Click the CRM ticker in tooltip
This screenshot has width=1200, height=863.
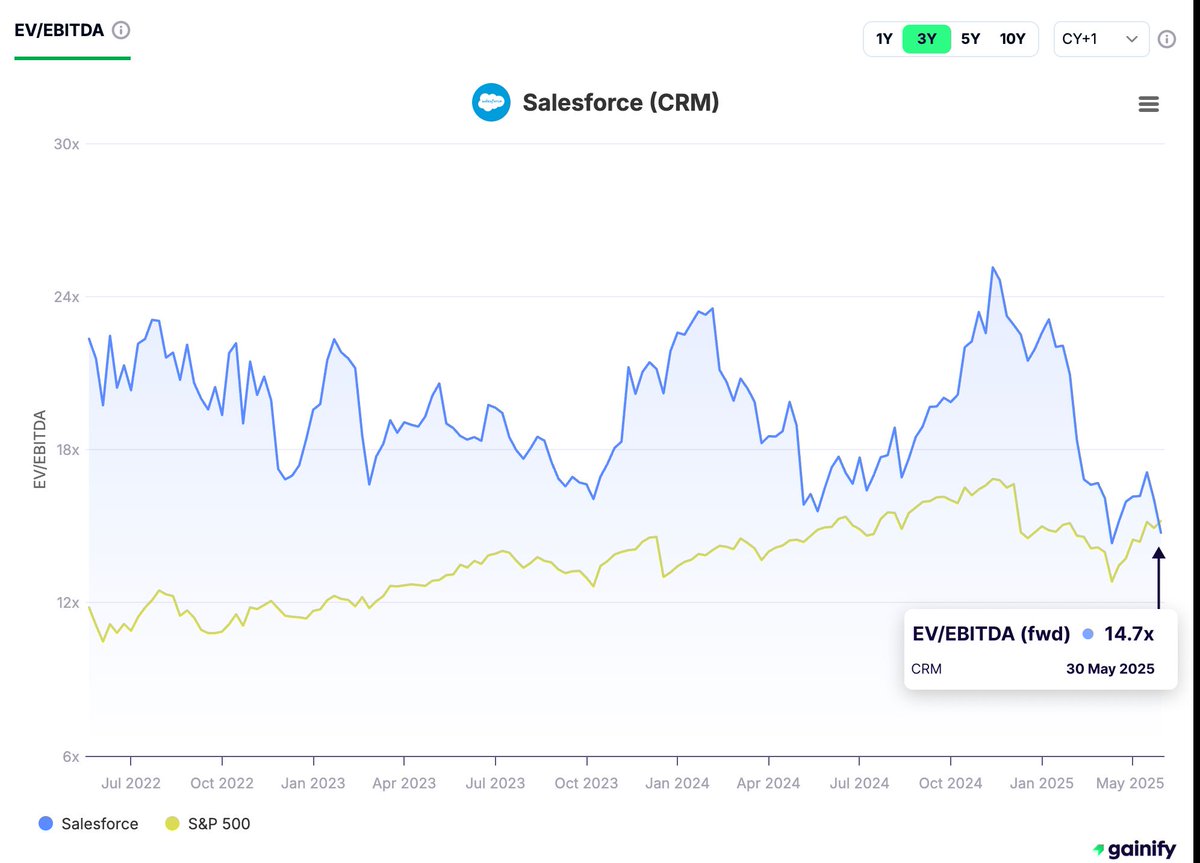(927, 668)
